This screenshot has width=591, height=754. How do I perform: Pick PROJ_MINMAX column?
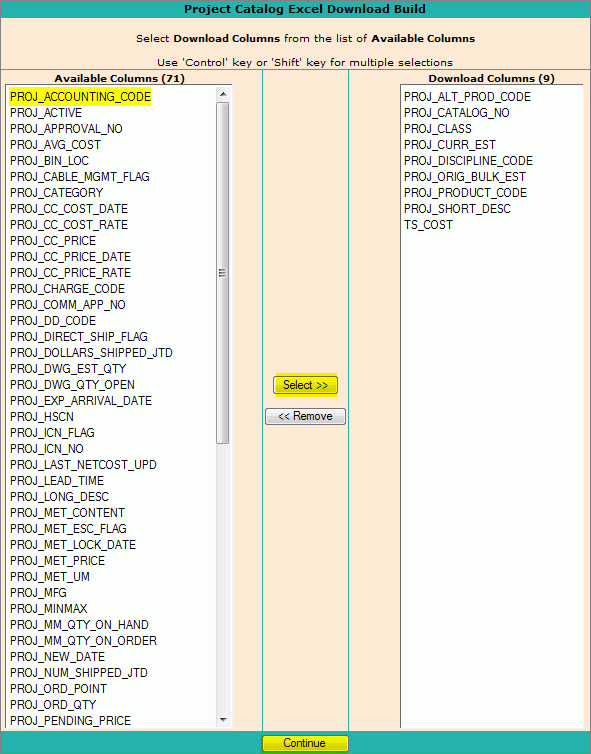pos(49,609)
